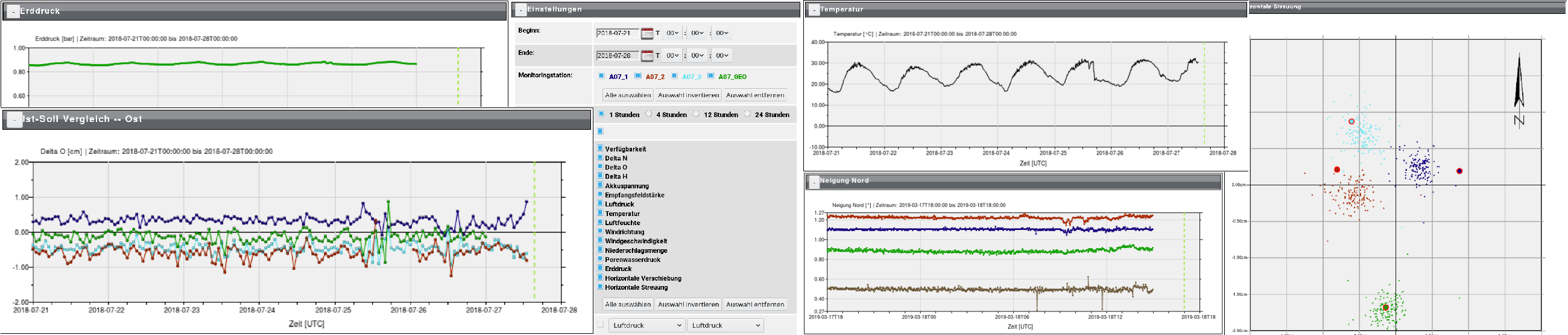Open the Ende seconds dropdown

[x=722, y=56]
